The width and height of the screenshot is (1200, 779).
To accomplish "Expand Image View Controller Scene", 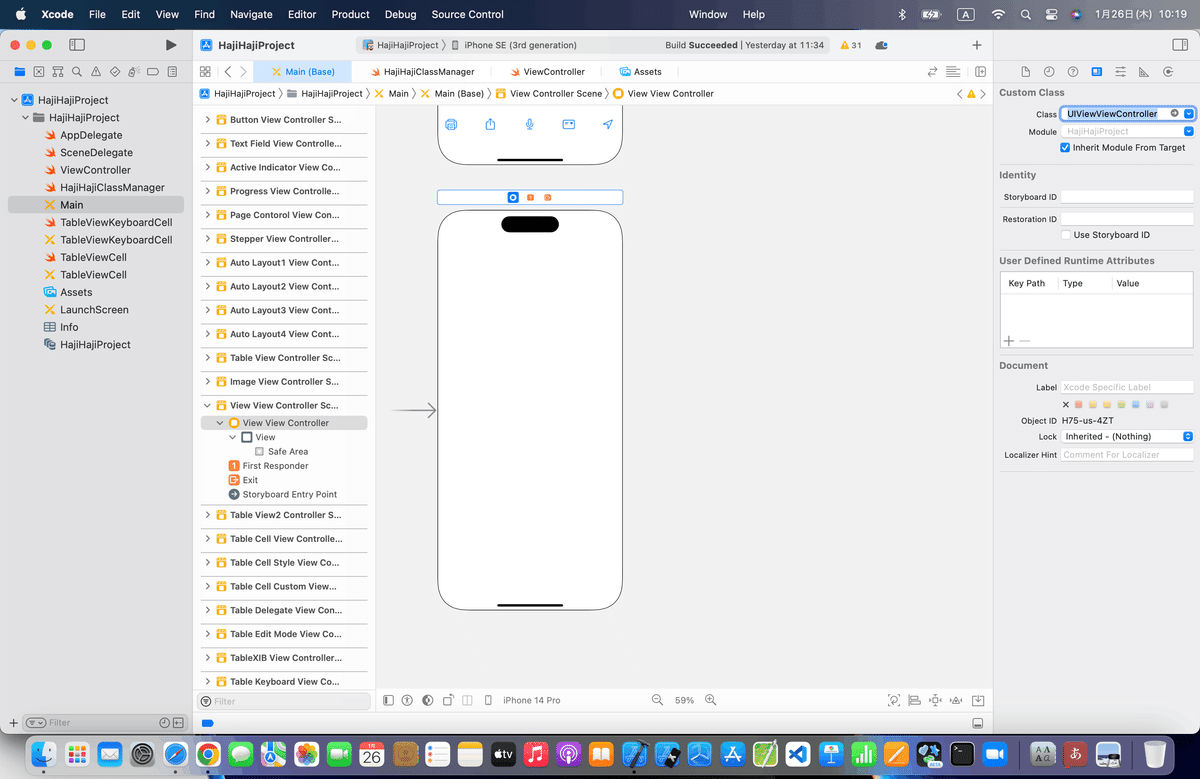I will (x=208, y=382).
